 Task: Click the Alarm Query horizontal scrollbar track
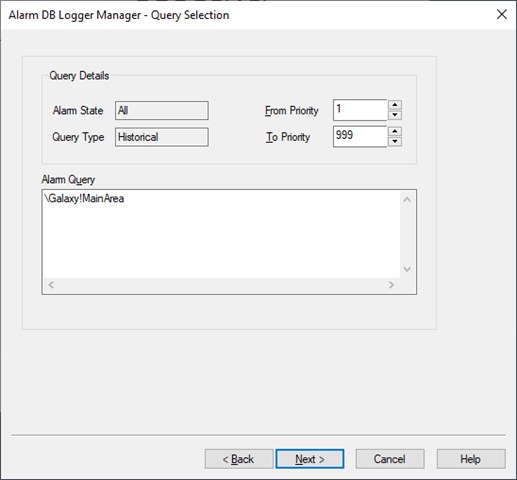click(221, 285)
